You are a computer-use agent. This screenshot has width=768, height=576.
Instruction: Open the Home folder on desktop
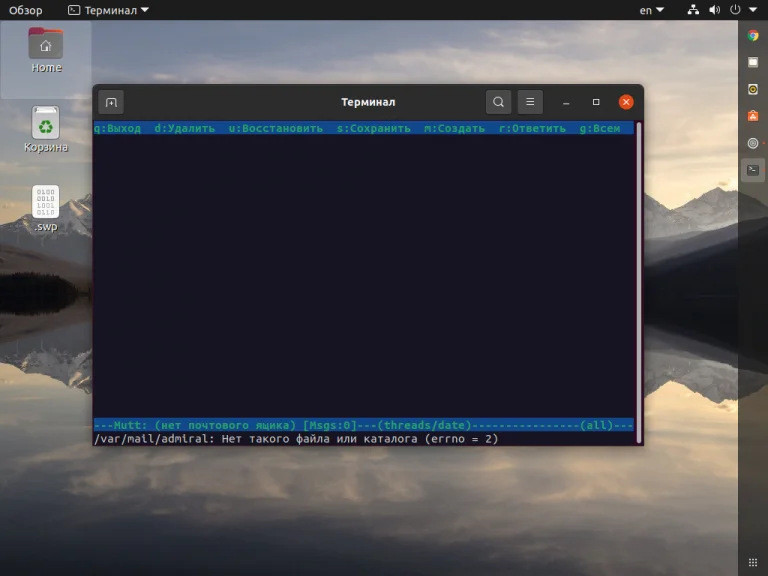pos(46,50)
